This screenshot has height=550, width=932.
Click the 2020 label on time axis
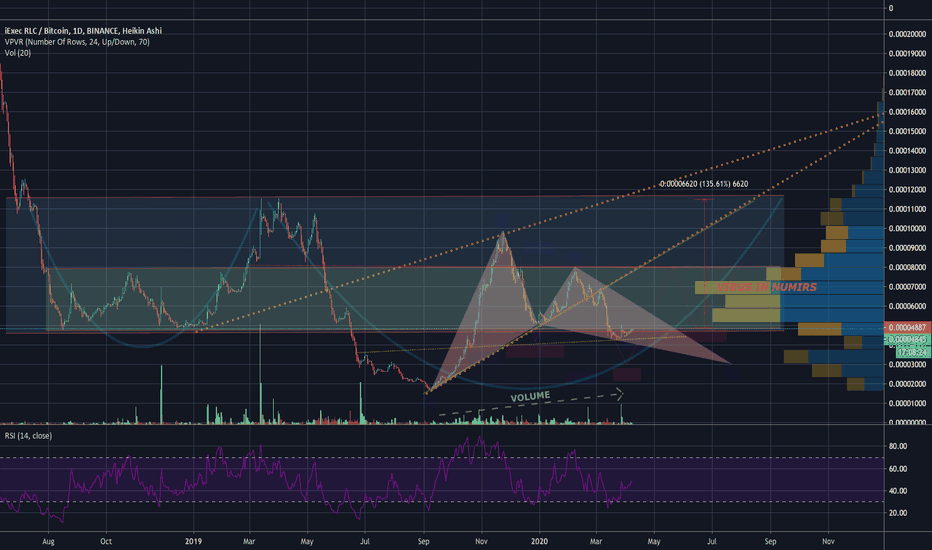click(x=539, y=542)
